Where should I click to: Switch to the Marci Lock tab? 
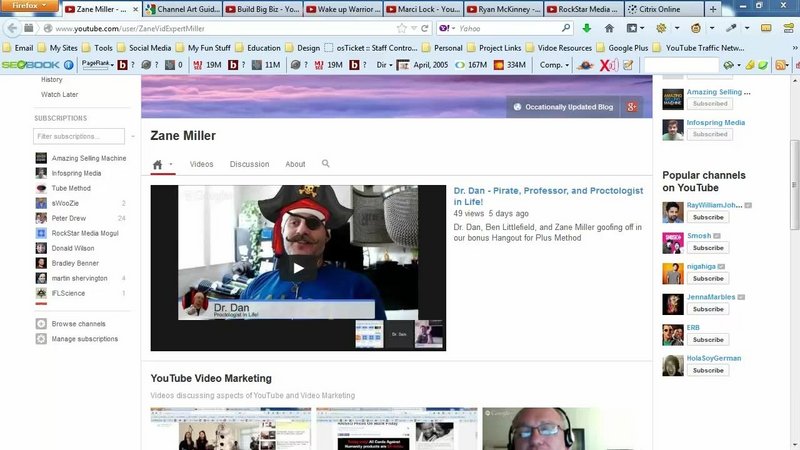(424, 9)
